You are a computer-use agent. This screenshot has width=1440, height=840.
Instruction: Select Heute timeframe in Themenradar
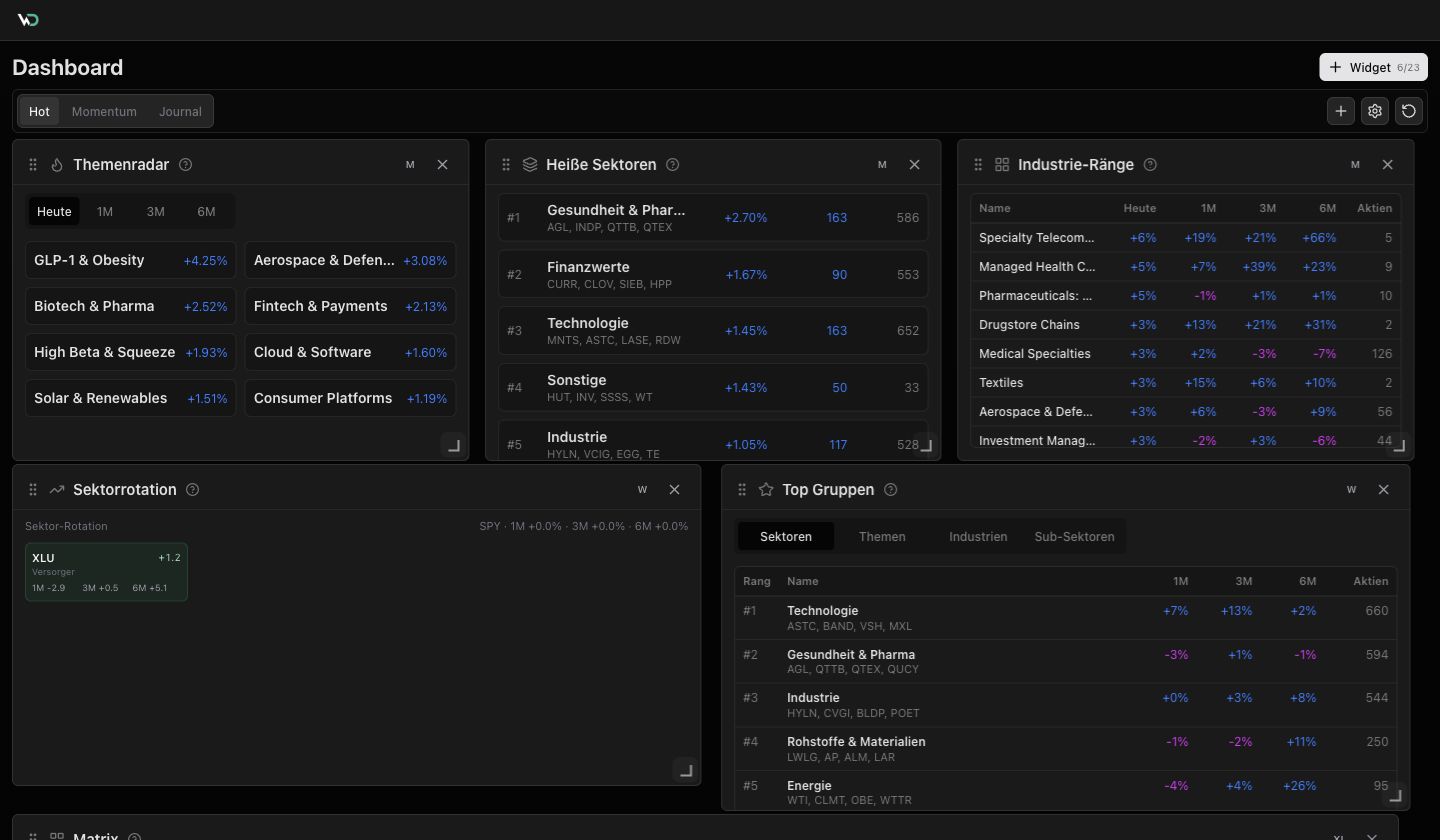click(54, 211)
